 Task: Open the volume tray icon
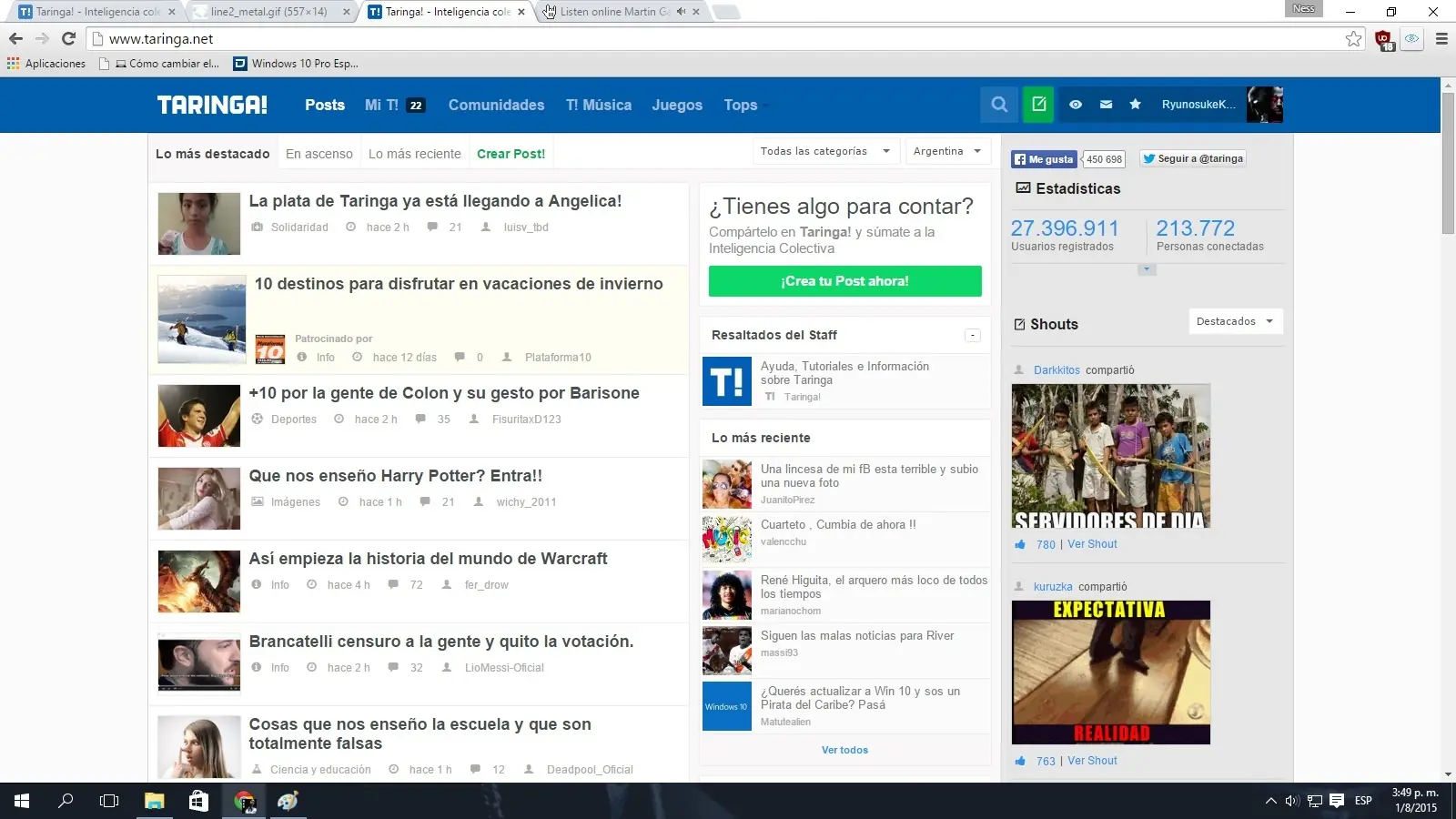tap(1292, 801)
